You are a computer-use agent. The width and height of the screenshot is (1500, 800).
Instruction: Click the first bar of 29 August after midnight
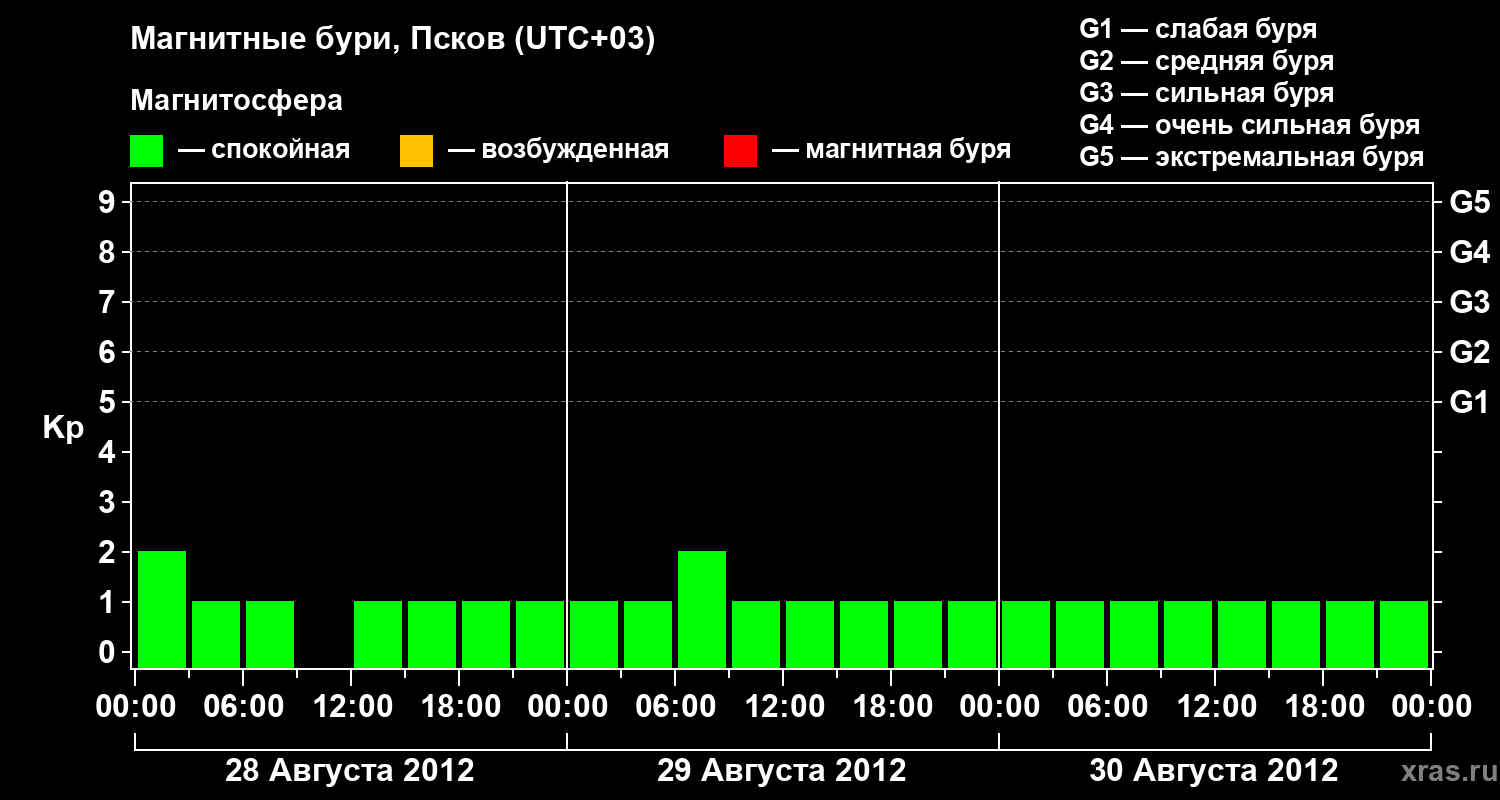[x=594, y=634]
